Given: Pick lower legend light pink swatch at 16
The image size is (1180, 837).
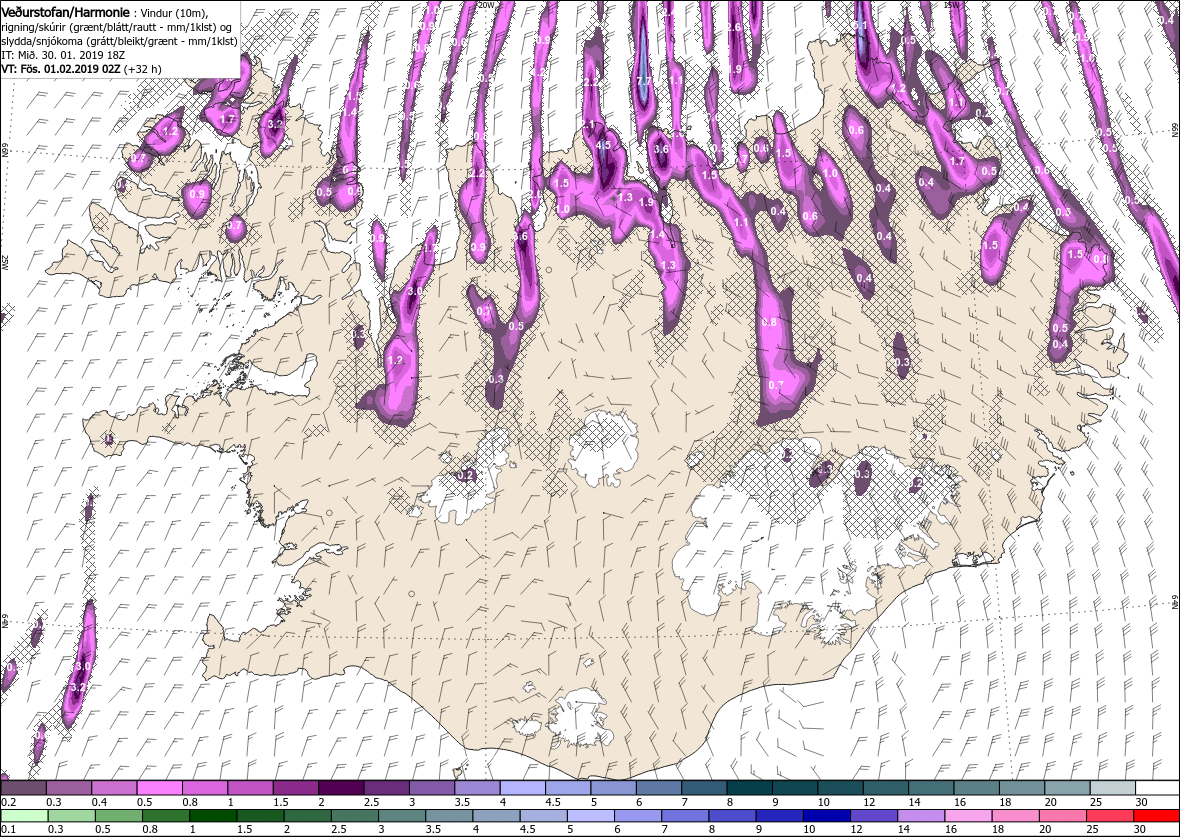Looking at the screenshot, I should 967,816.
